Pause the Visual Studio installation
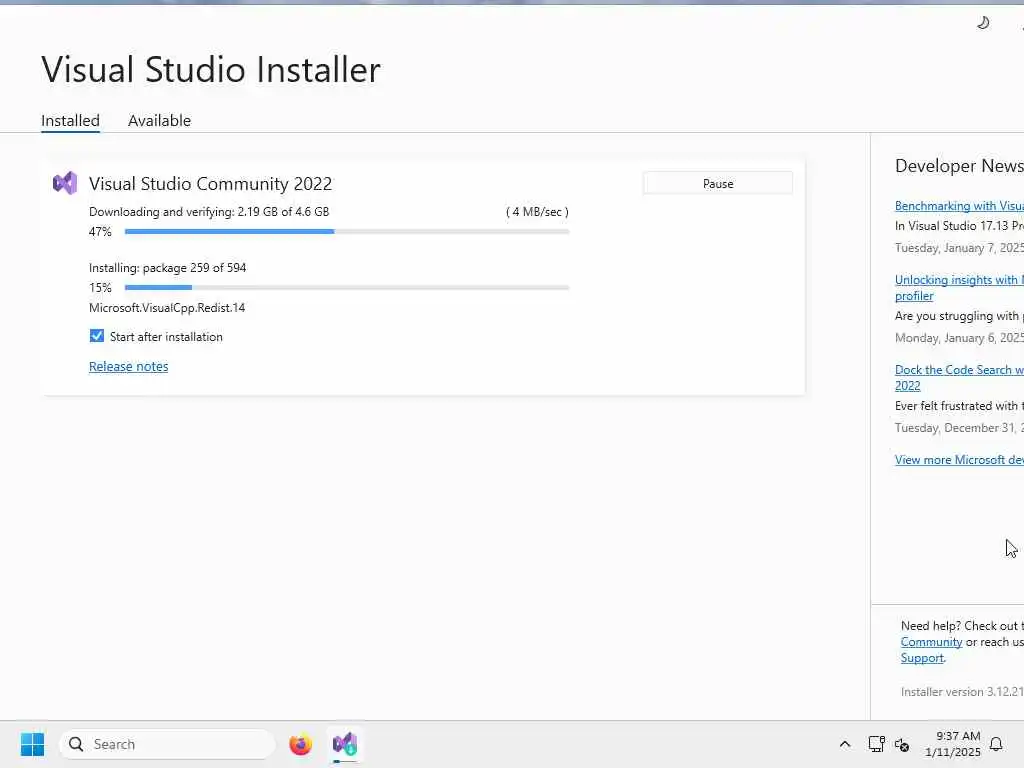The height and width of the screenshot is (768, 1024). tap(718, 184)
